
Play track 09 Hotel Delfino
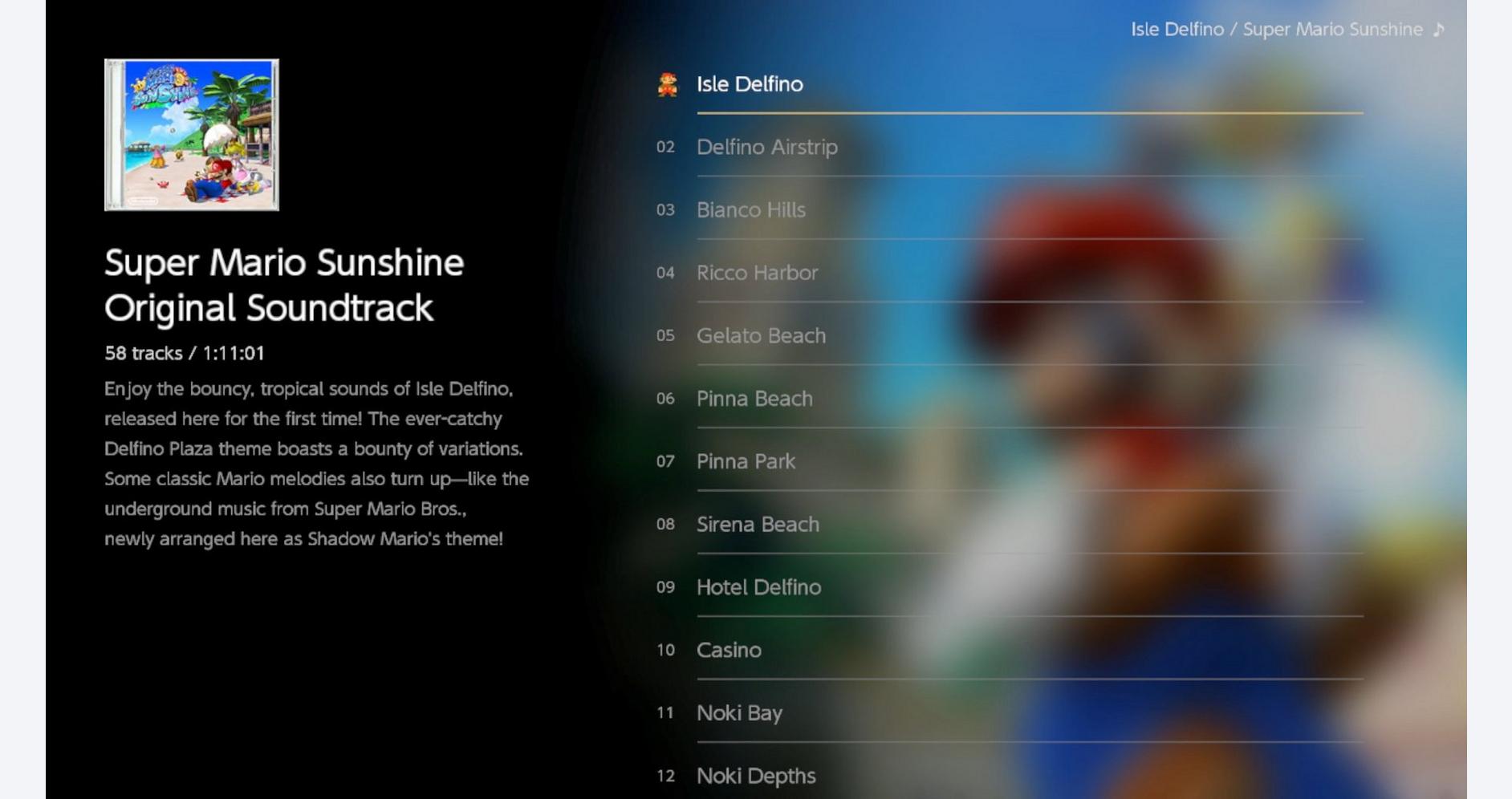click(758, 587)
